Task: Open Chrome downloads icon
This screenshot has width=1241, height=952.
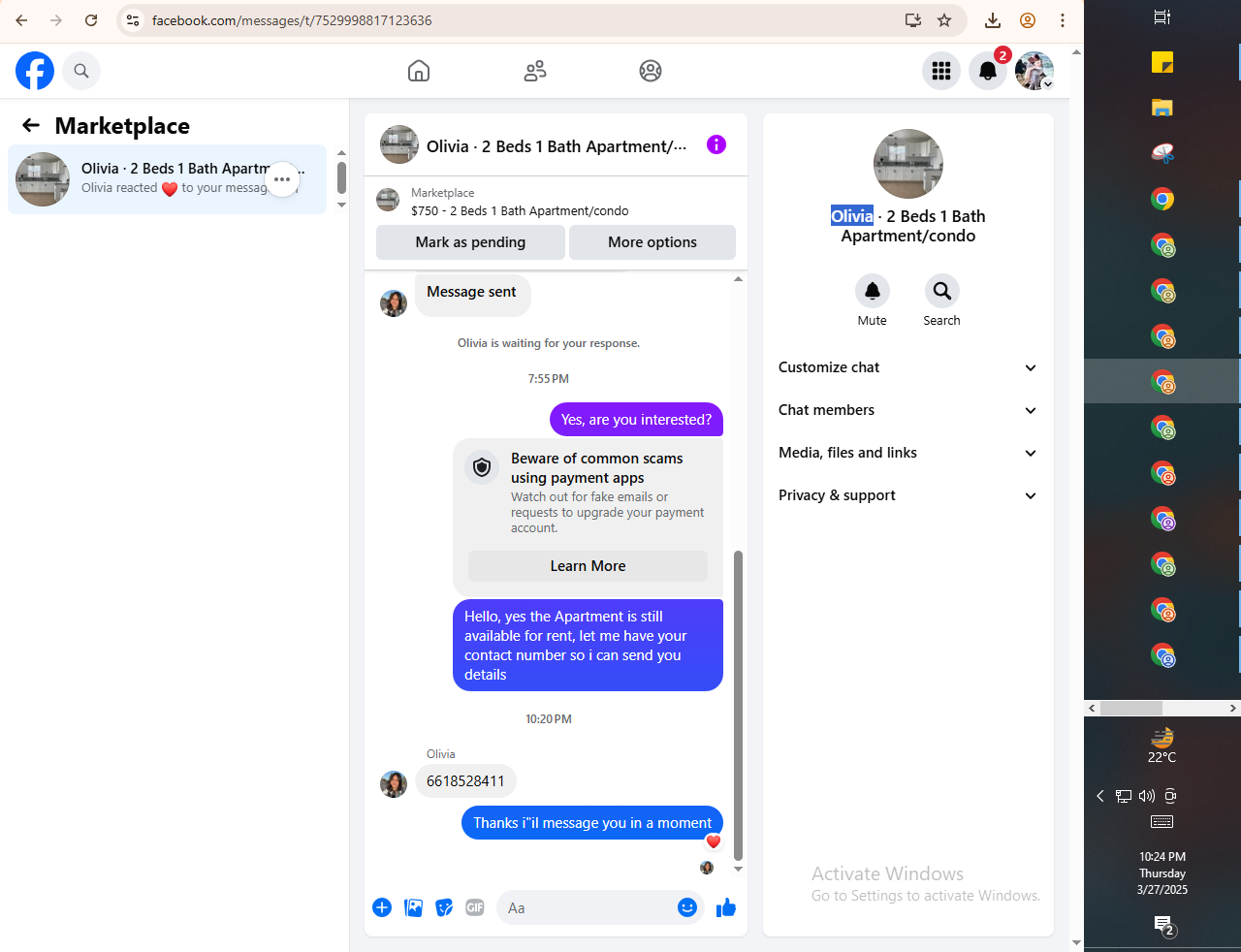Action: [x=993, y=20]
